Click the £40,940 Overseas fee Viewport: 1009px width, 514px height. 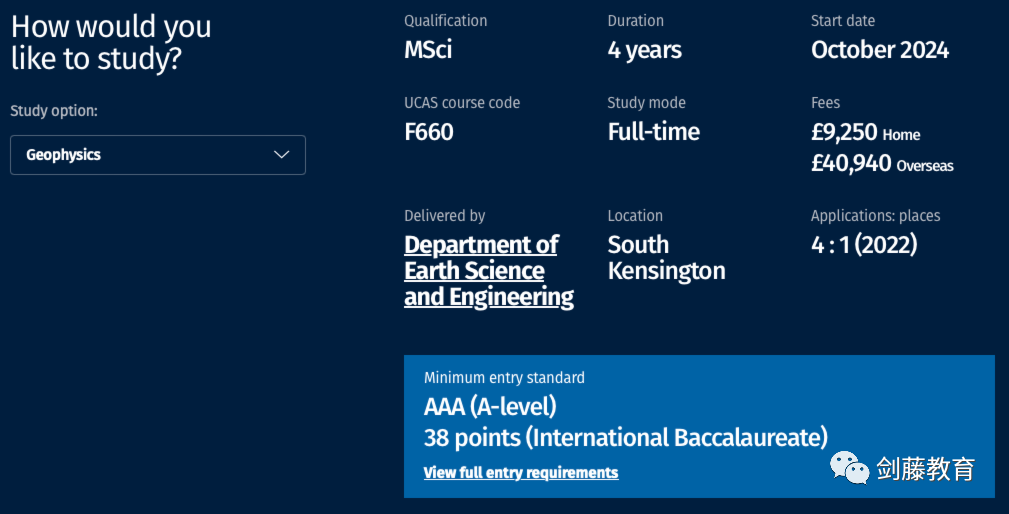[882, 163]
